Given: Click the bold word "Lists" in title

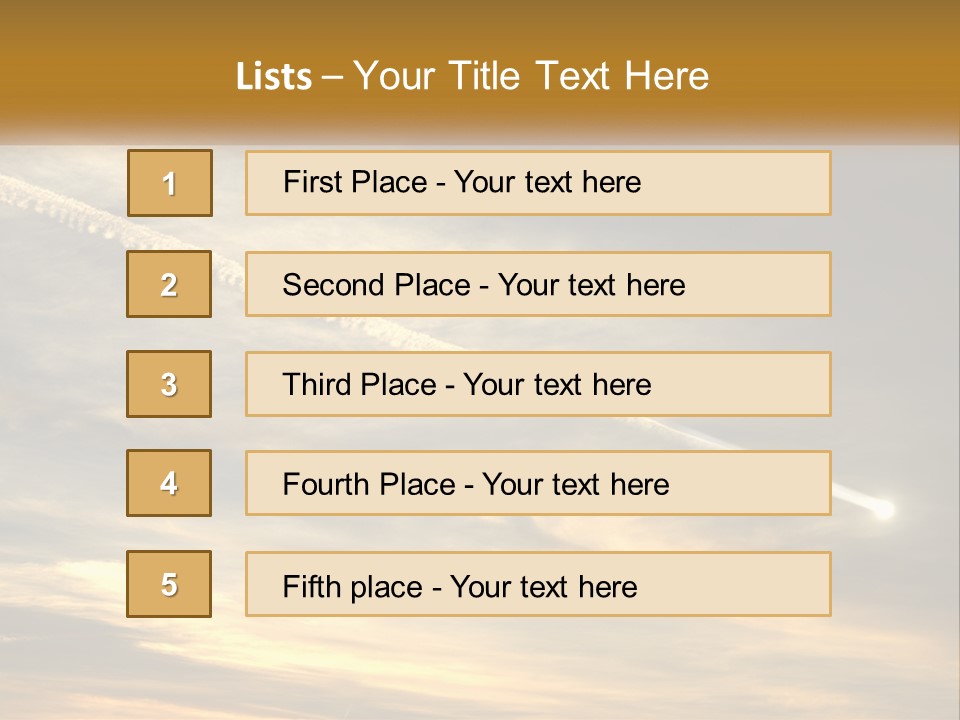Looking at the screenshot, I should click(x=274, y=76).
